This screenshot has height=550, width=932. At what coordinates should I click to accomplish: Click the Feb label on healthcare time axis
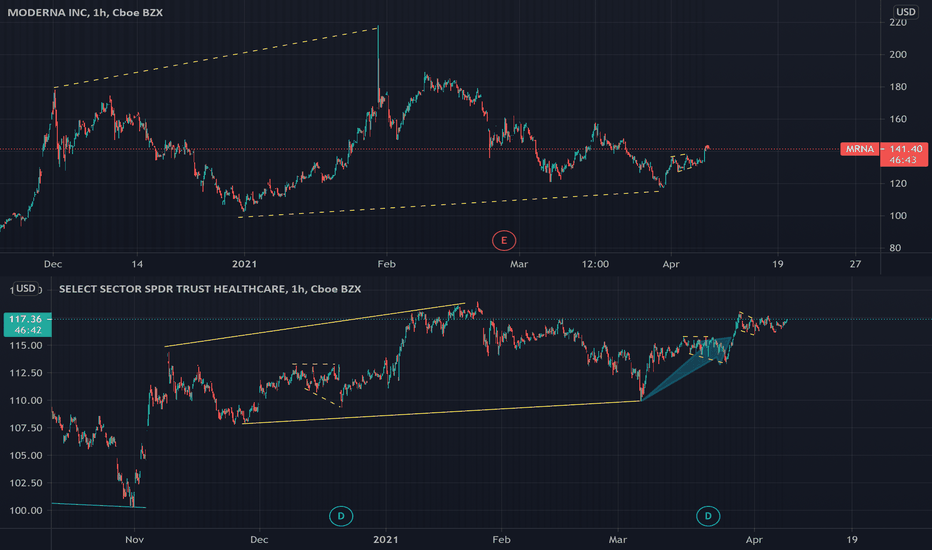501,540
